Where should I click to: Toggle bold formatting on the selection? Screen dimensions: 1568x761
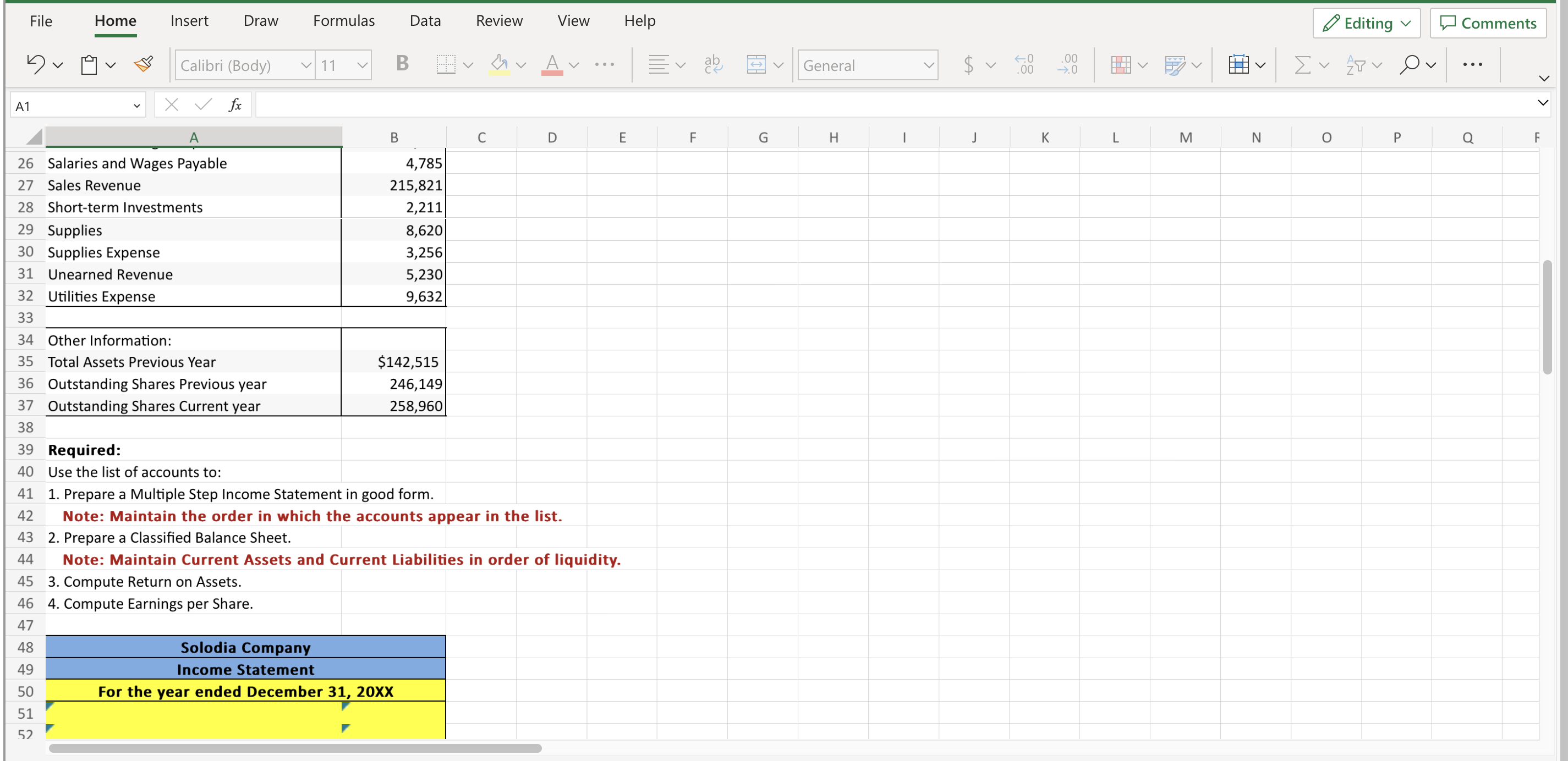(x=401, y=64)
